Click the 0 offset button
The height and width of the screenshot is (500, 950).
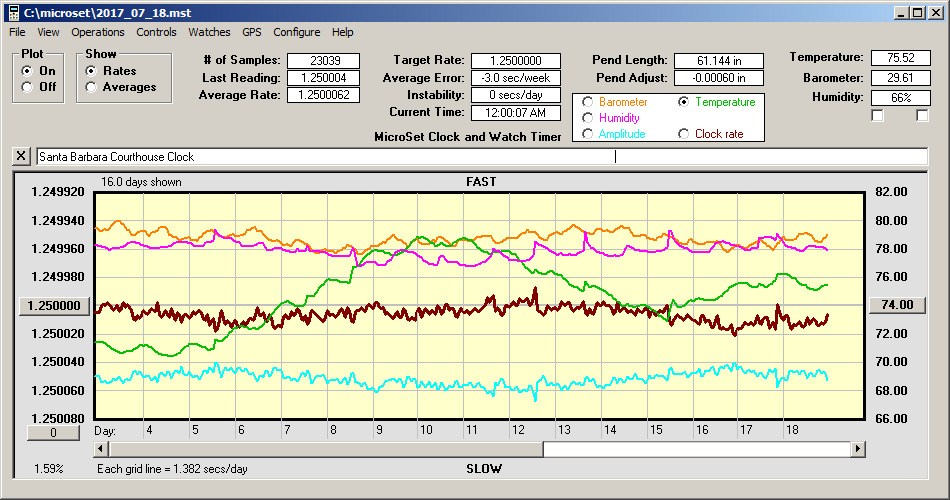point(53,433)
